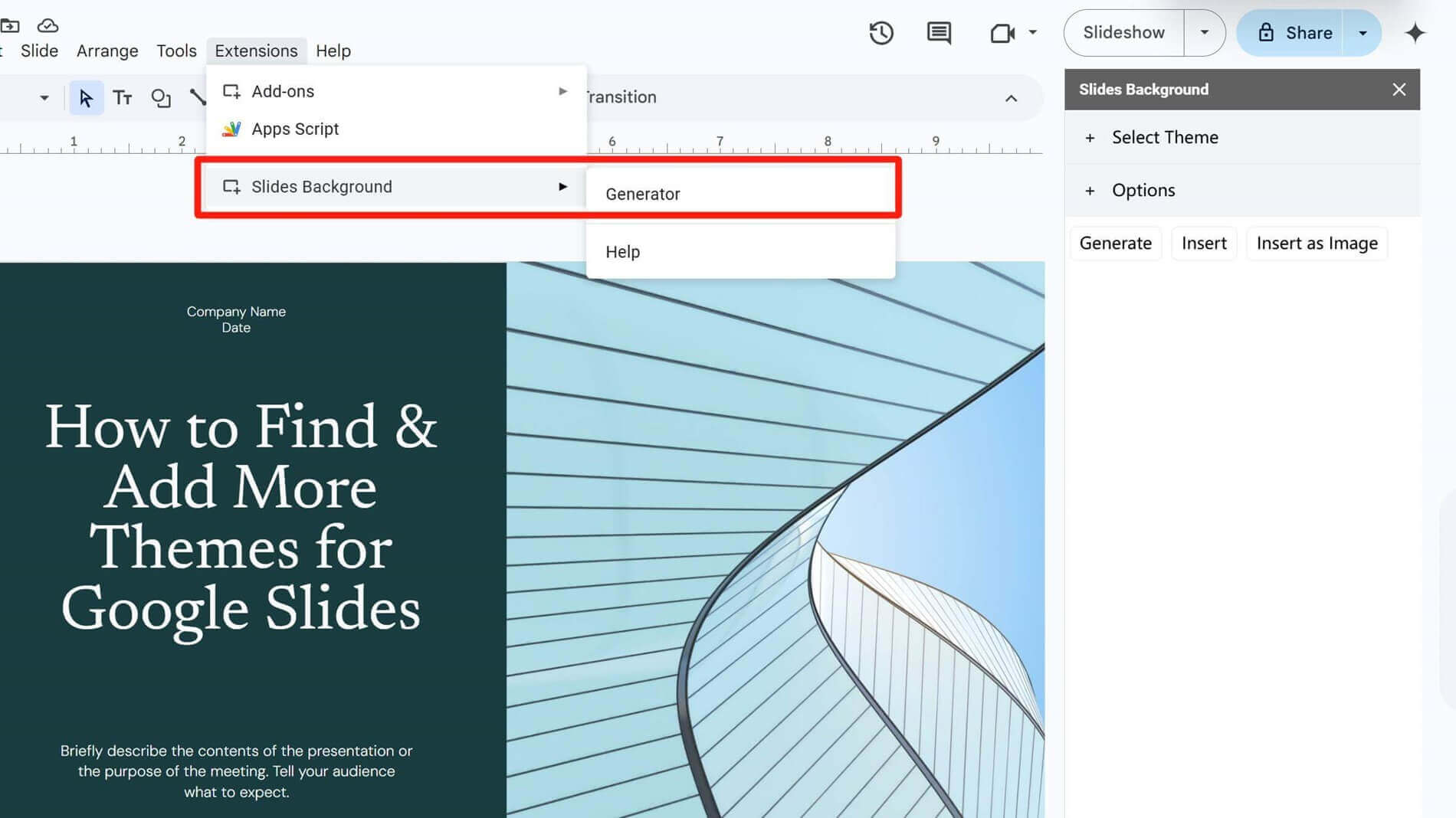
Task: Select the arrow cursor tool
Action: coord(86,97)
